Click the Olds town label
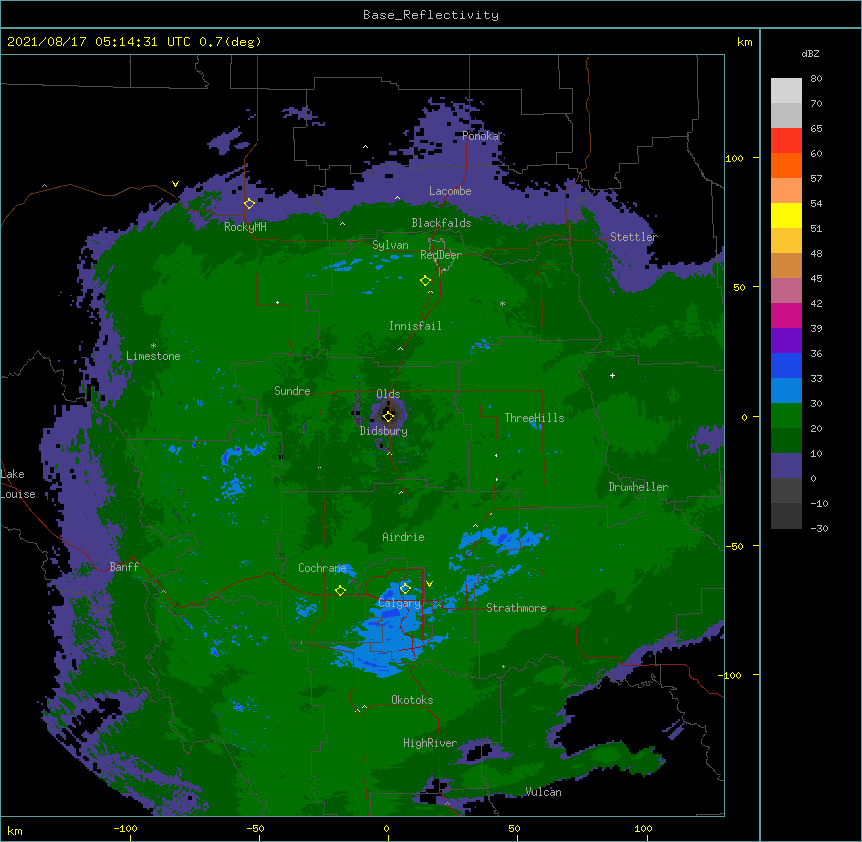 tap(388, 394)
